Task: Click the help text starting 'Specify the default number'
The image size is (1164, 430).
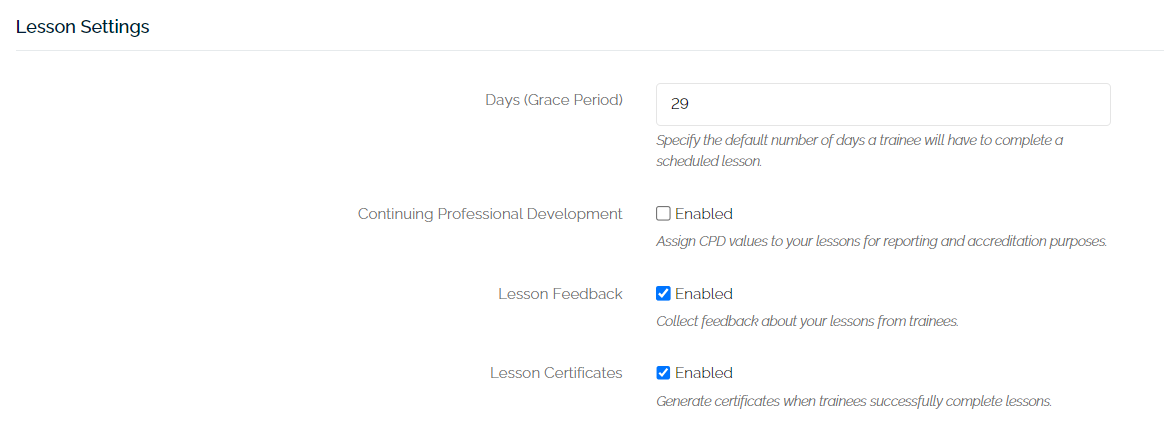Action: point(859,141)
